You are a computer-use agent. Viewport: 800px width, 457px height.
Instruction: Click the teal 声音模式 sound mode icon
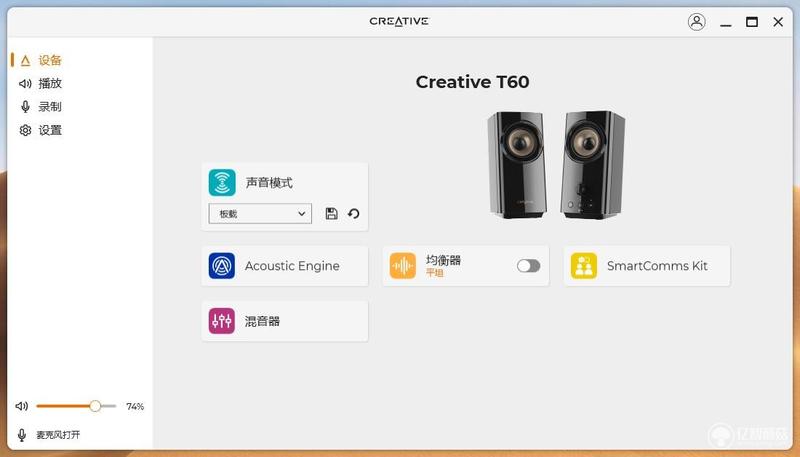[222, 183]
